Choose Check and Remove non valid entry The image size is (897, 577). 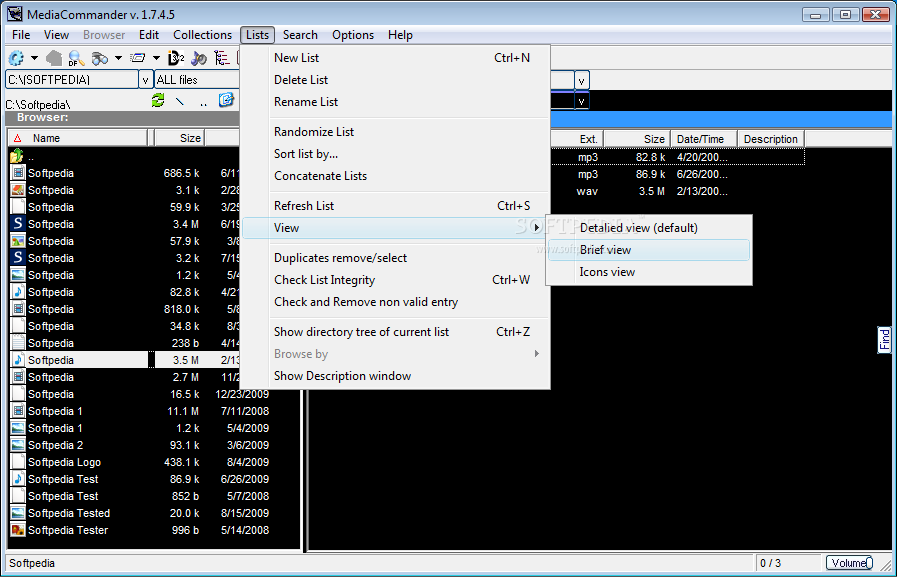click(395, 302)
